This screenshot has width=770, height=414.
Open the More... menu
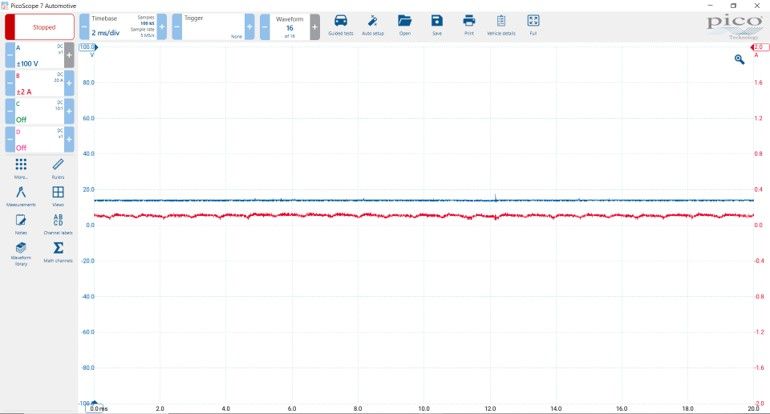coord(21,168)
